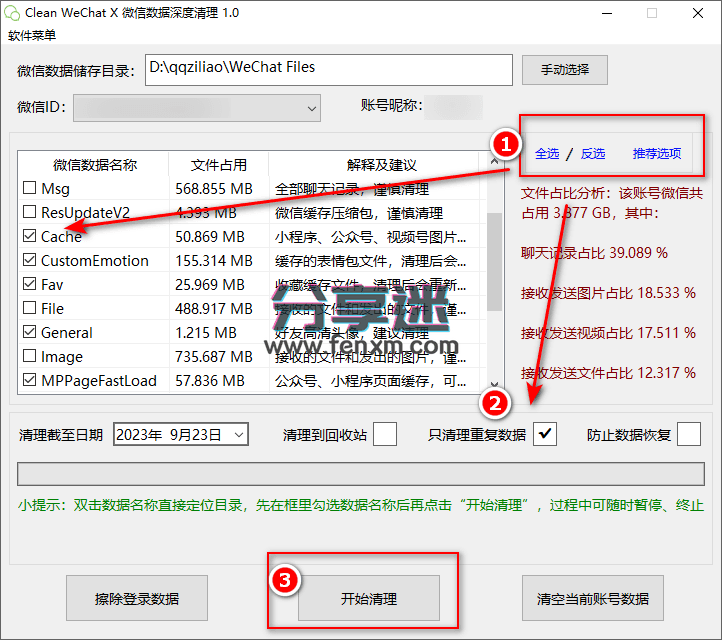Disable the 只清理重复数据 checkbox
This screenshot has width=722, height=640.
(545, 434)
